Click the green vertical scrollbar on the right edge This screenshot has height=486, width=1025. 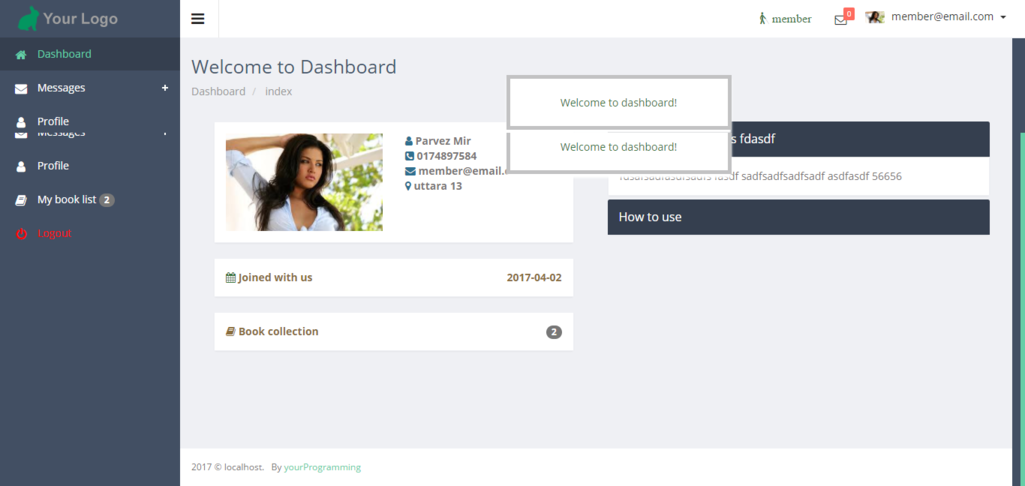[x=1020, y=300]
